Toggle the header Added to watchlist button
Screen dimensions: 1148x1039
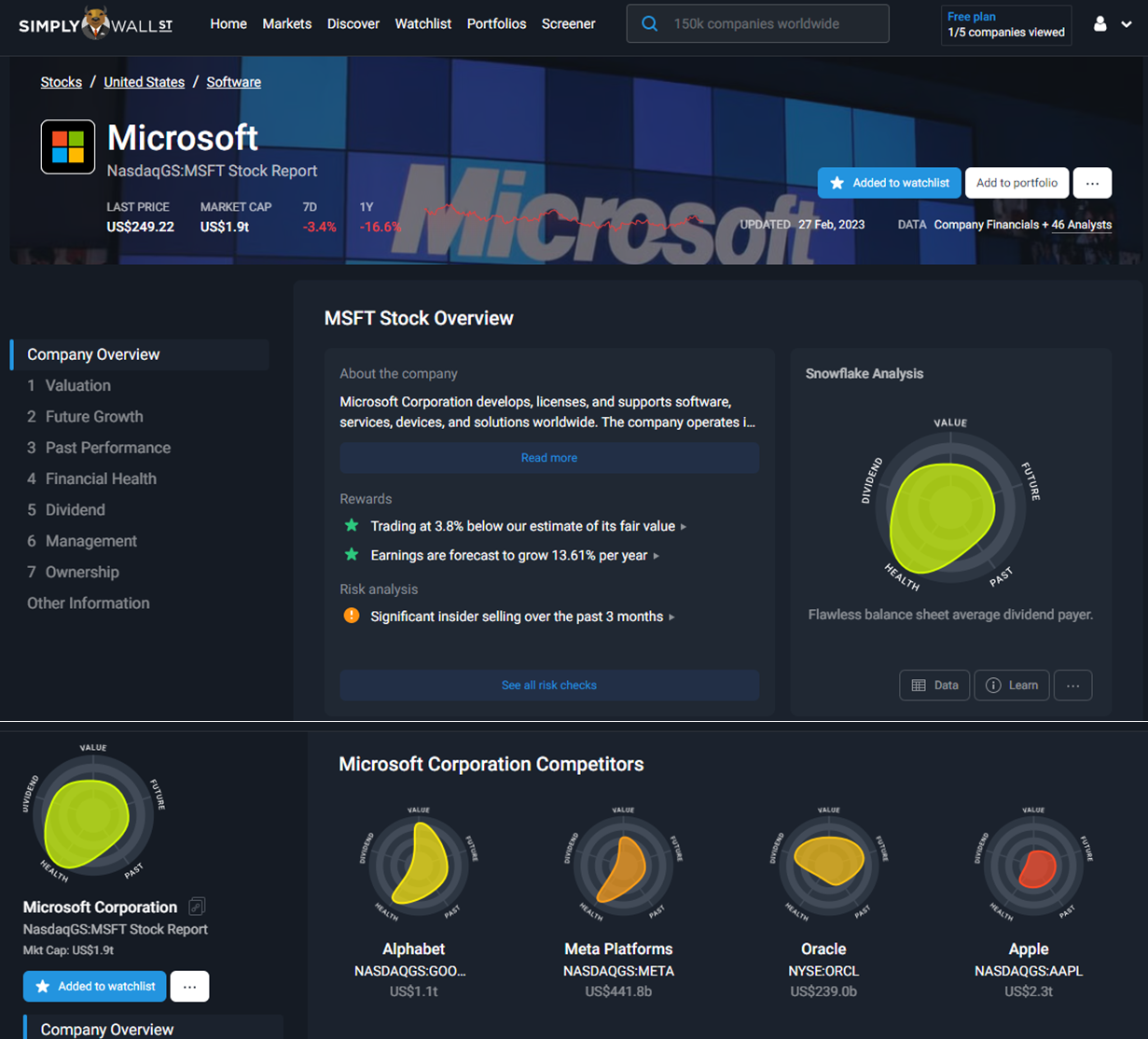(x=890, y=183)
